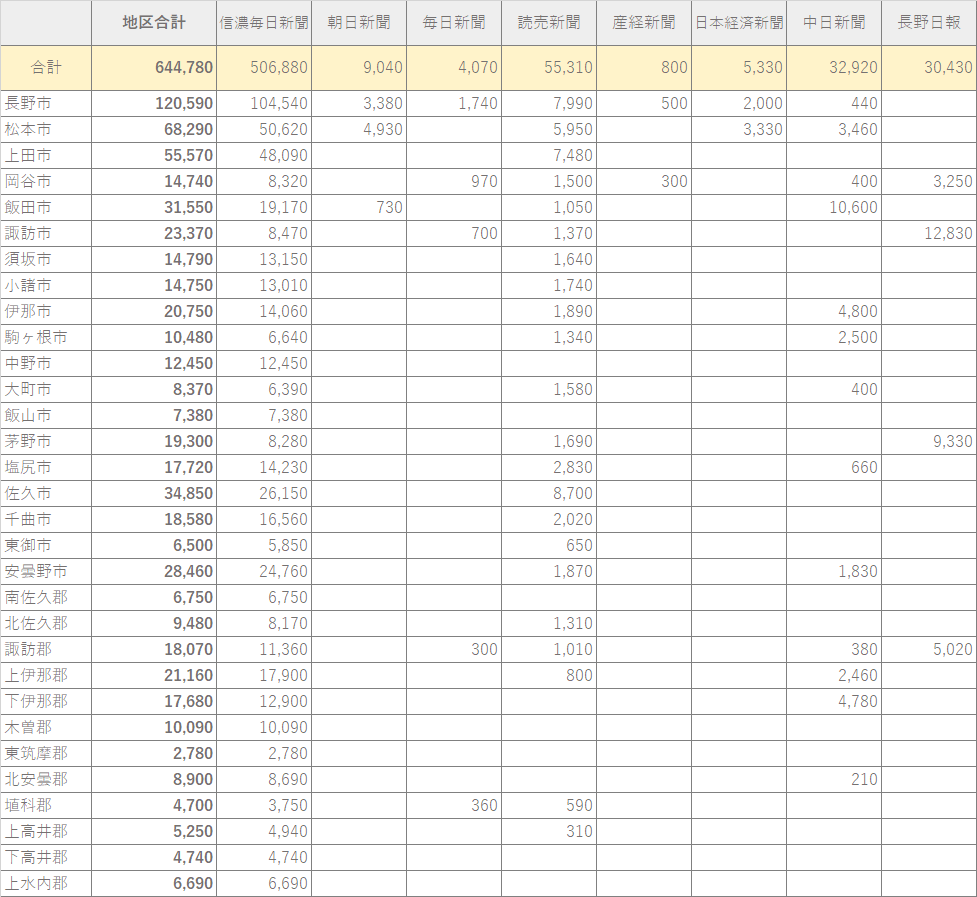The height and width of the screenshot is (897, 977).
Task: Select 長野市 毎日新聞 cell 1,740
Action: point(454,103)
